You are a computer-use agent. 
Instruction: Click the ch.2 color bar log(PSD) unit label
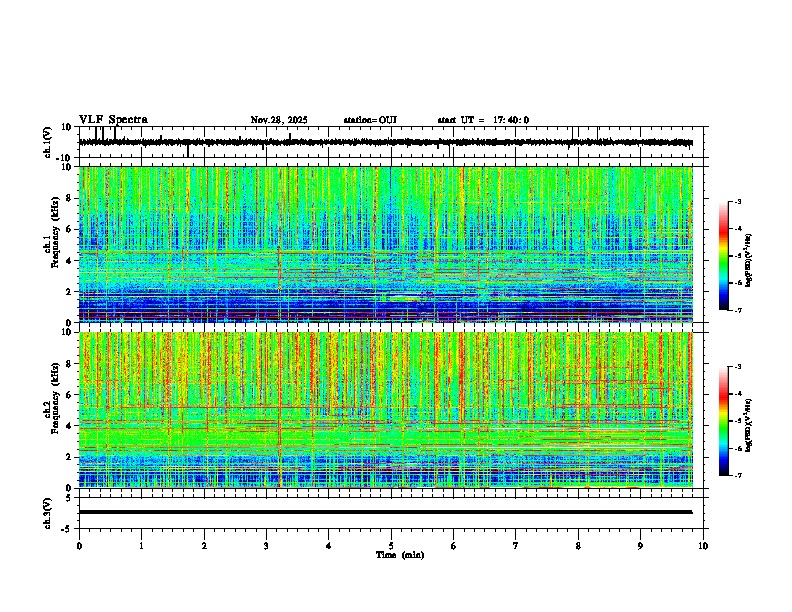pos(748,424)
